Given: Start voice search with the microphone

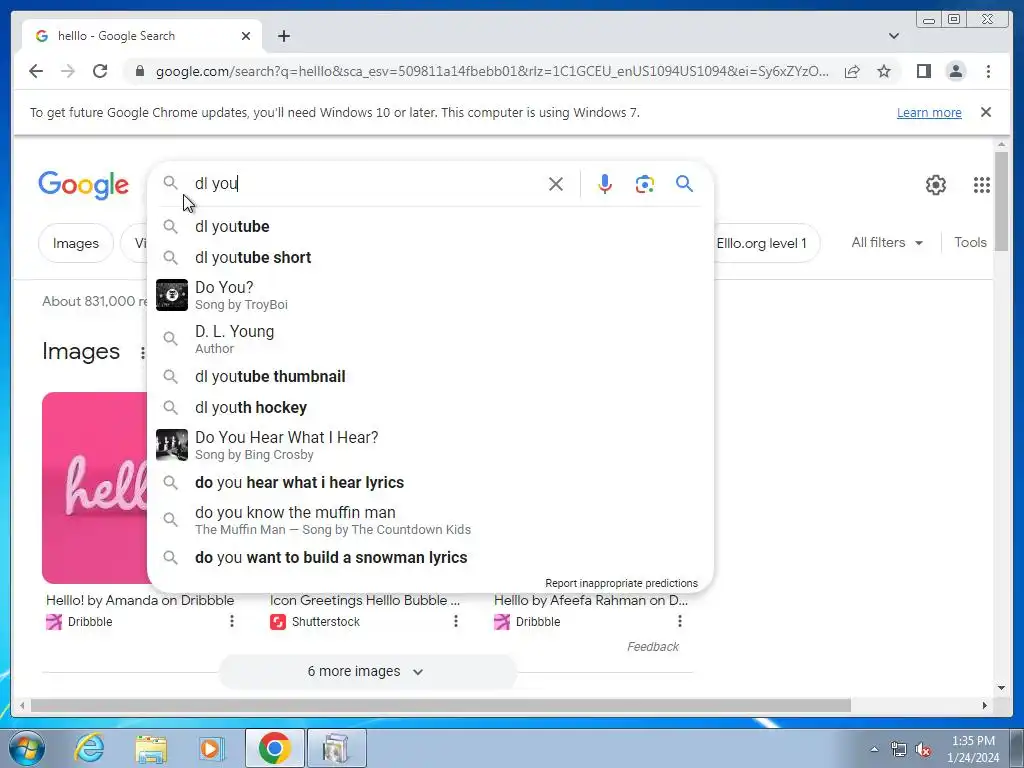Looking at the screenshot, I should click(x=605, y=184).
